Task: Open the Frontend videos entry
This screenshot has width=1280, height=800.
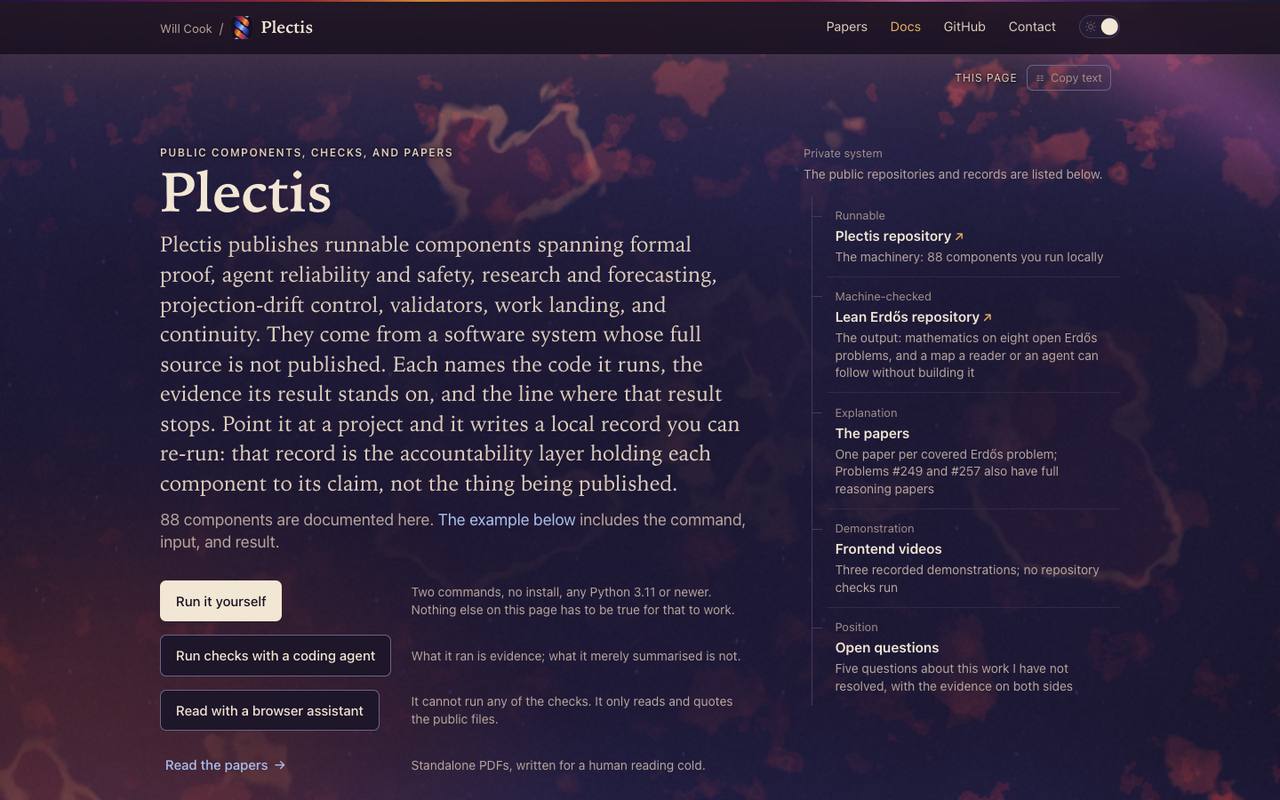Action: click(888, 549)
